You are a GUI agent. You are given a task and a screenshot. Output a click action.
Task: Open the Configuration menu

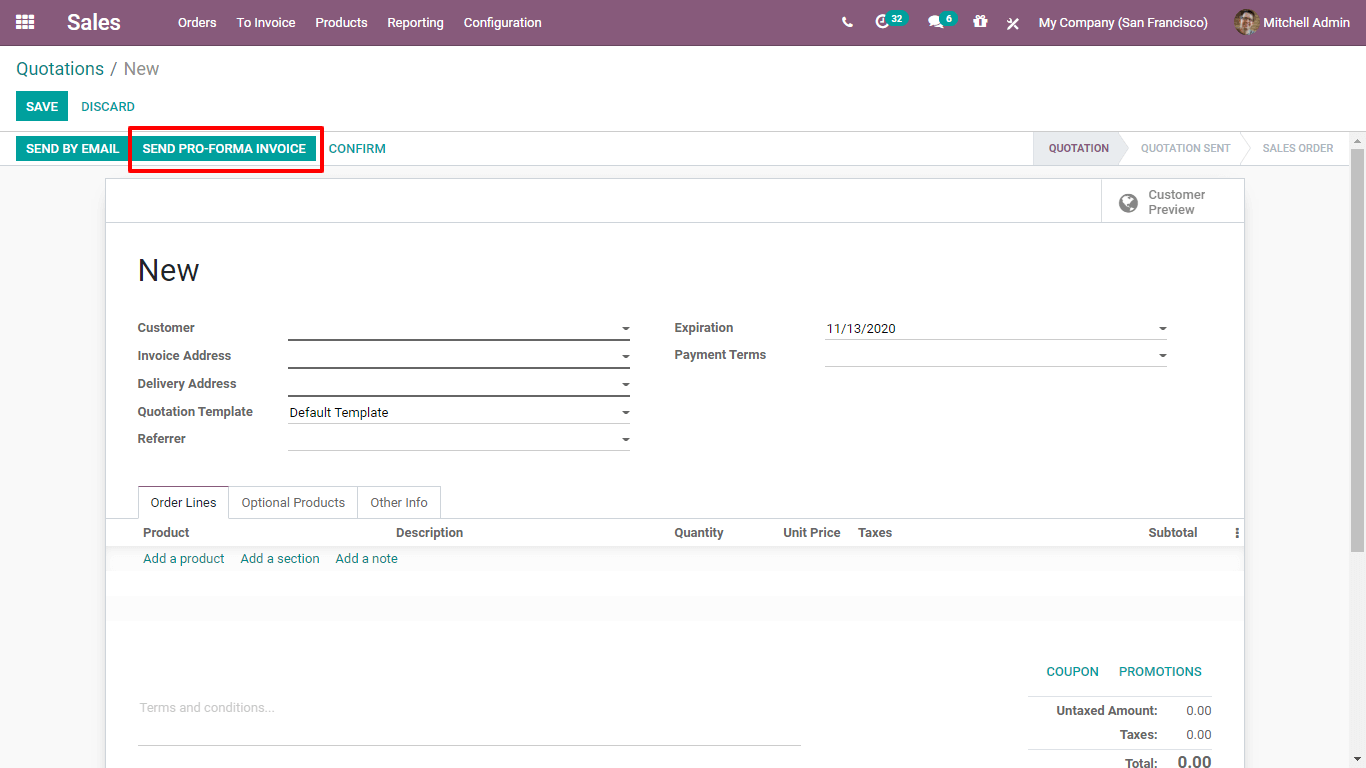coord(503,22)
